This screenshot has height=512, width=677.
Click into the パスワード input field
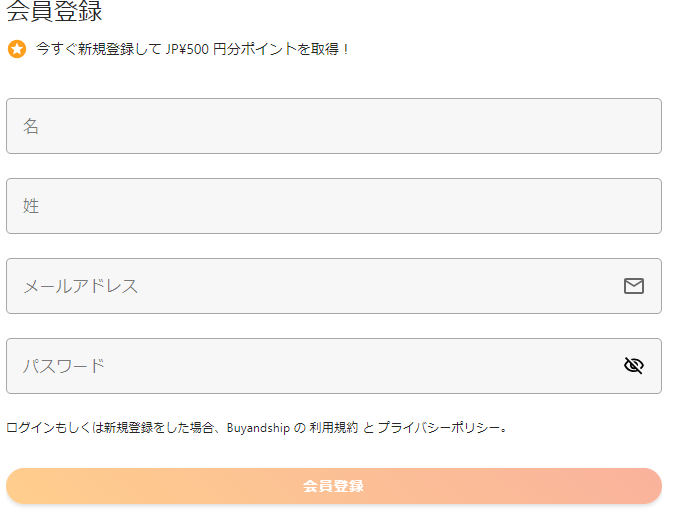click(310, 366)
